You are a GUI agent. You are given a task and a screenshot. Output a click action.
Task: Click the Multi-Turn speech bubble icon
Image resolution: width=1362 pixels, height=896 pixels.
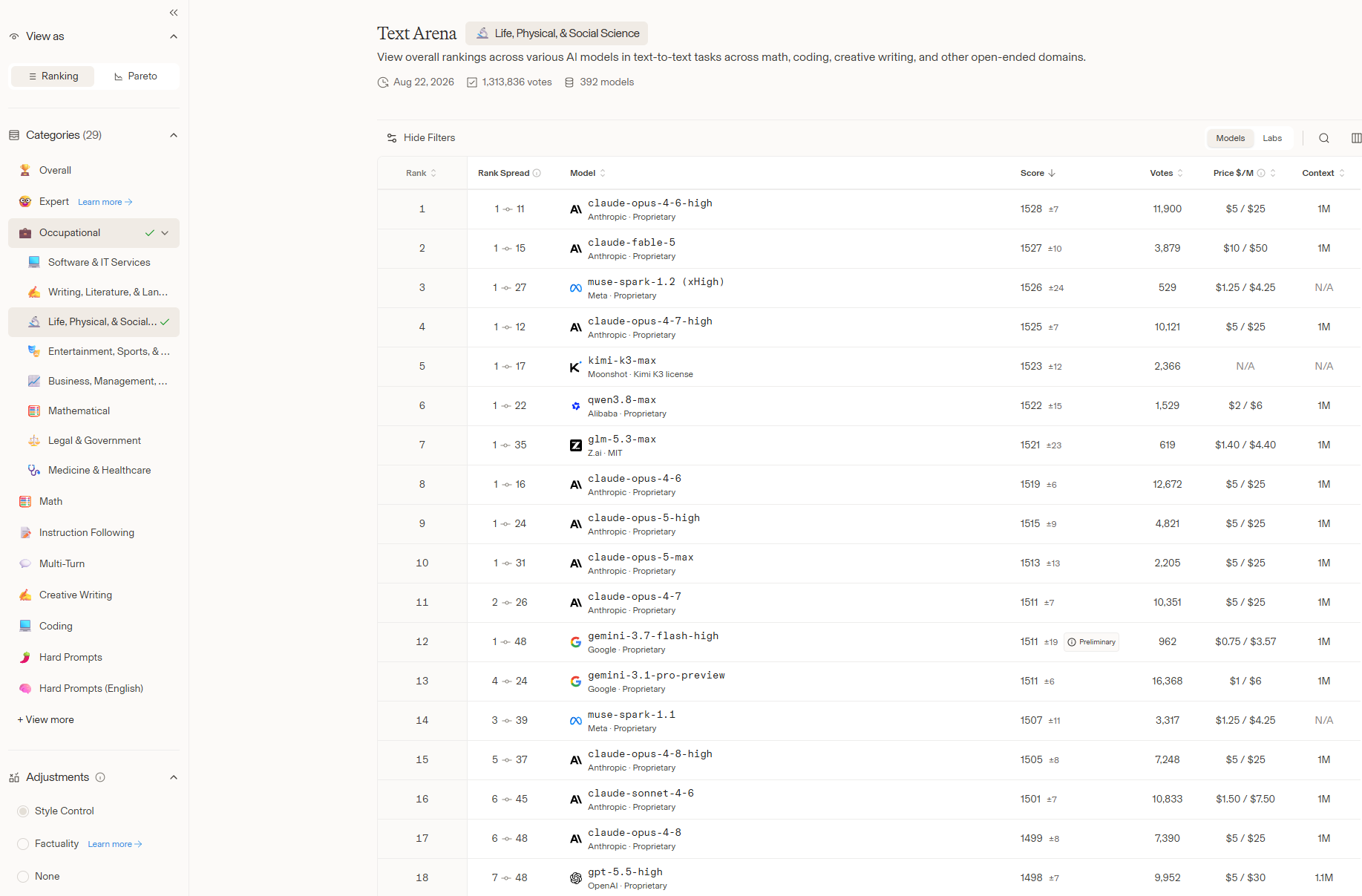coord(25,563)
